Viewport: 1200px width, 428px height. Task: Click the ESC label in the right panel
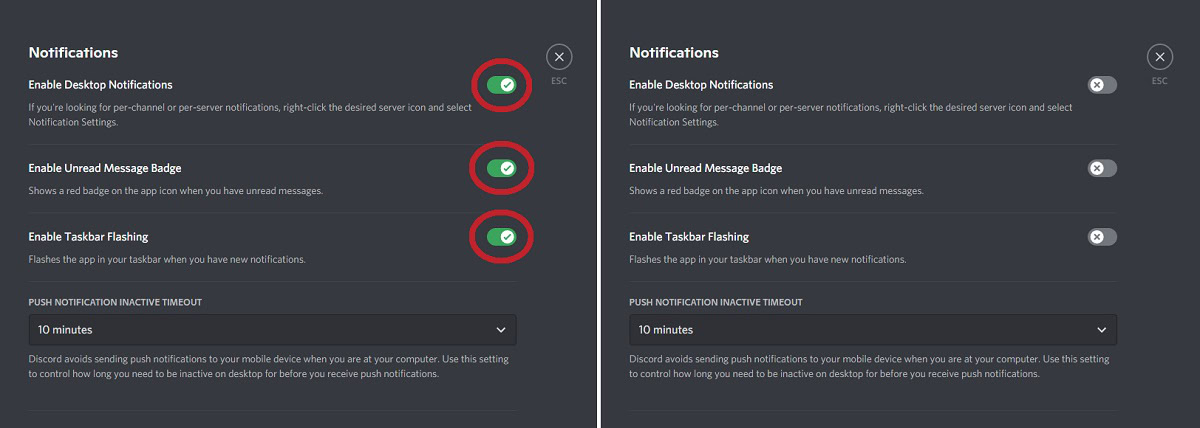[x=1159, y=81]
